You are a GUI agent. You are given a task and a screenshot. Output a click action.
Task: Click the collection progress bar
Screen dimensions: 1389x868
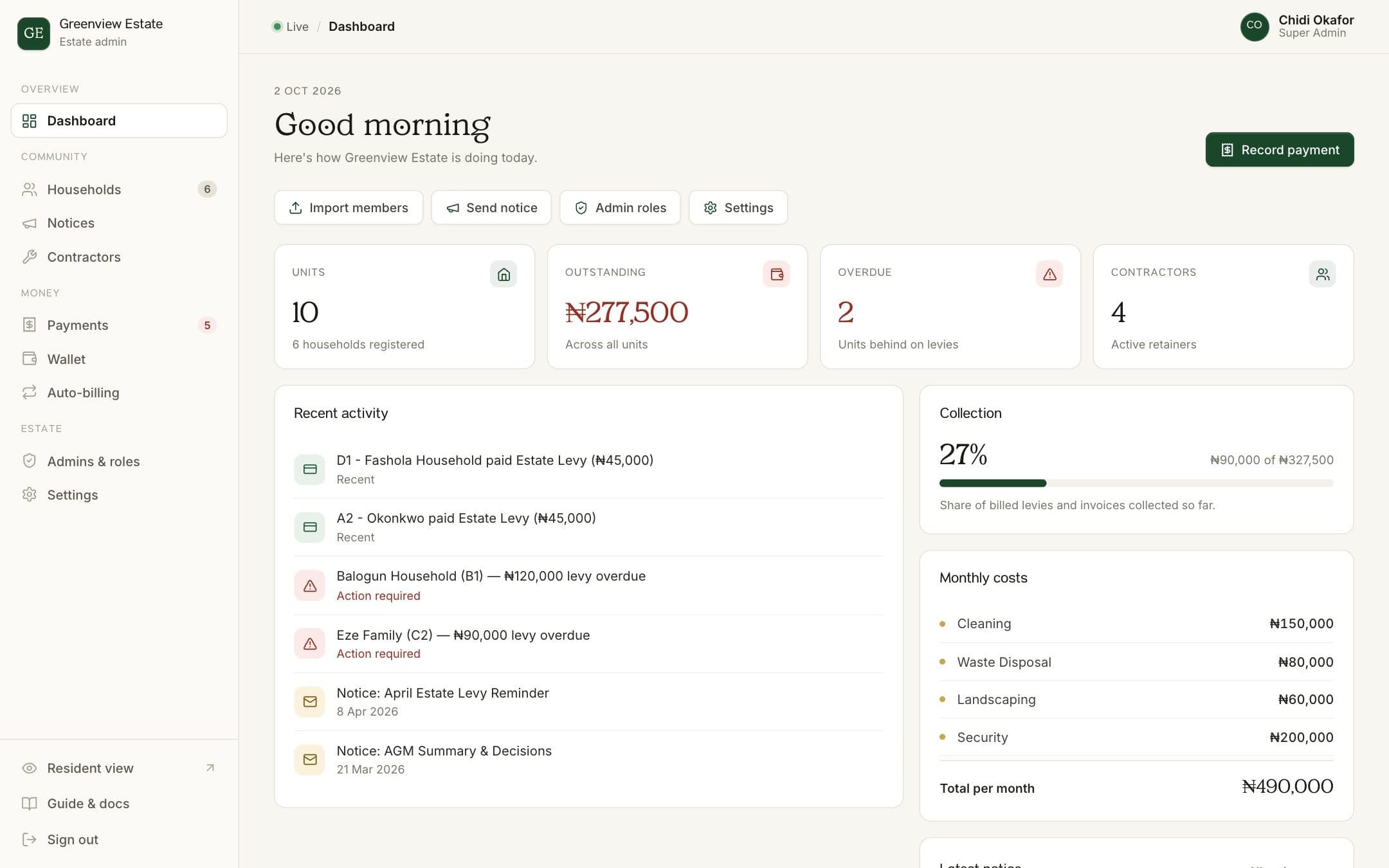pos(1136,483)
